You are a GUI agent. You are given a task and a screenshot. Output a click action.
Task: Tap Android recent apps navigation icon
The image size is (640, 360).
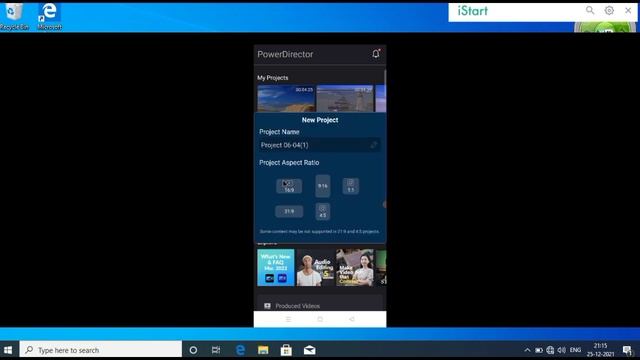288,319
